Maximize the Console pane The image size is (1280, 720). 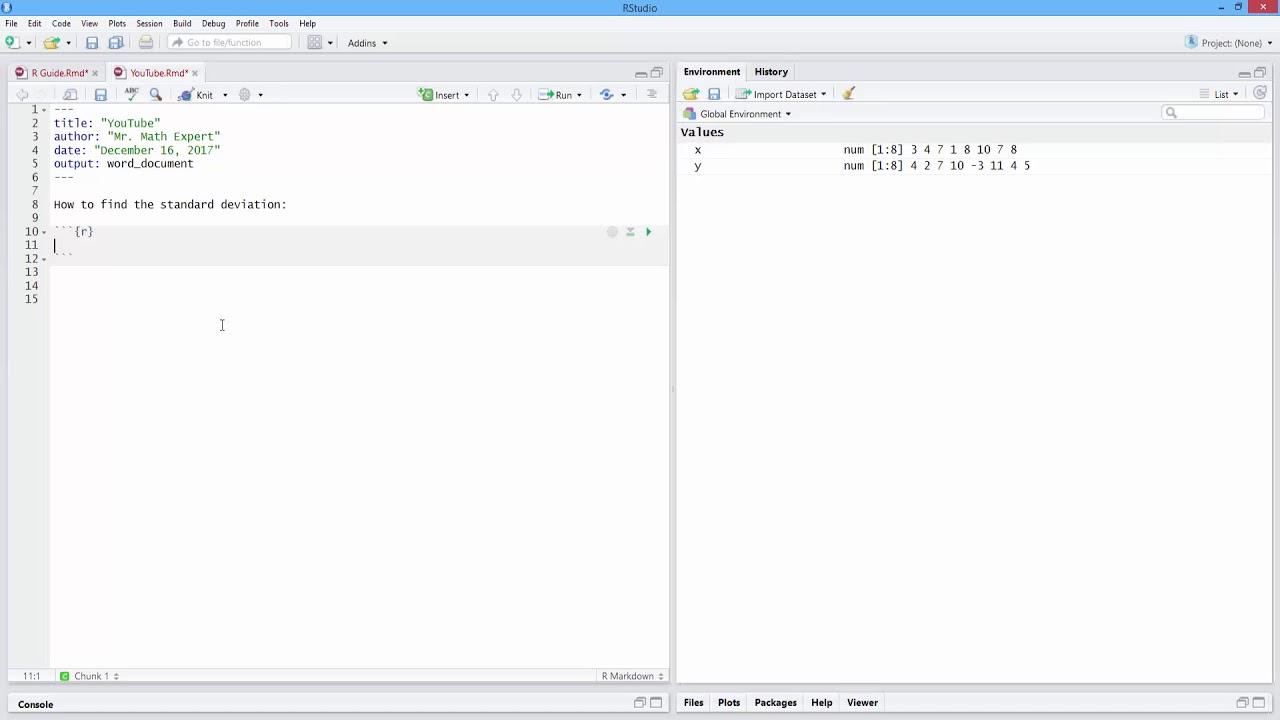coord(656,703)
